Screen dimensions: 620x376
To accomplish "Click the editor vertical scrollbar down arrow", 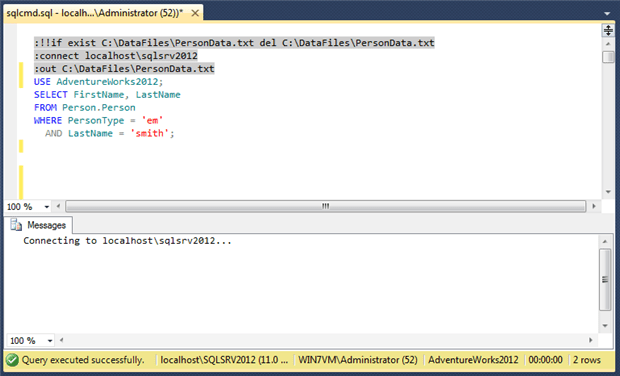I will pos(608,192).
